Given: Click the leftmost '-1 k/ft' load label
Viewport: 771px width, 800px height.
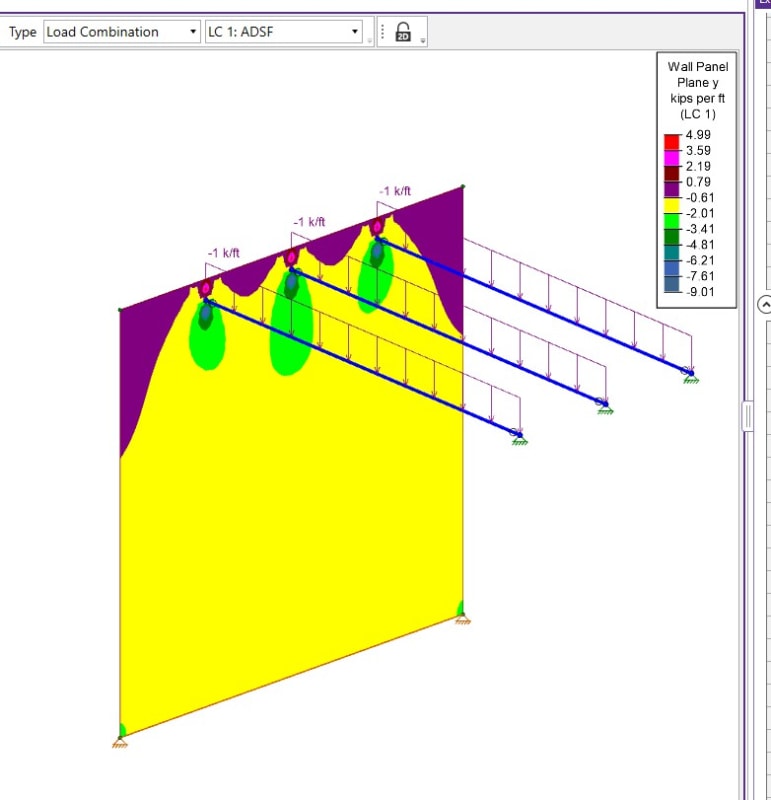Looking at the screenshot, I should 223,253.
